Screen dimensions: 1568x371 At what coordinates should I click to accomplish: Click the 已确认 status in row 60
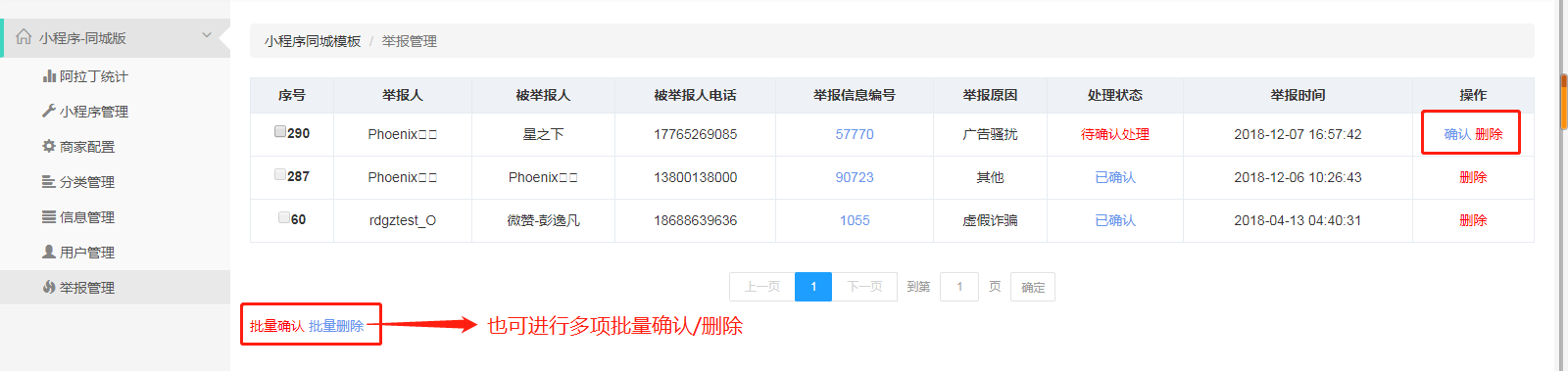point(1115,220)
